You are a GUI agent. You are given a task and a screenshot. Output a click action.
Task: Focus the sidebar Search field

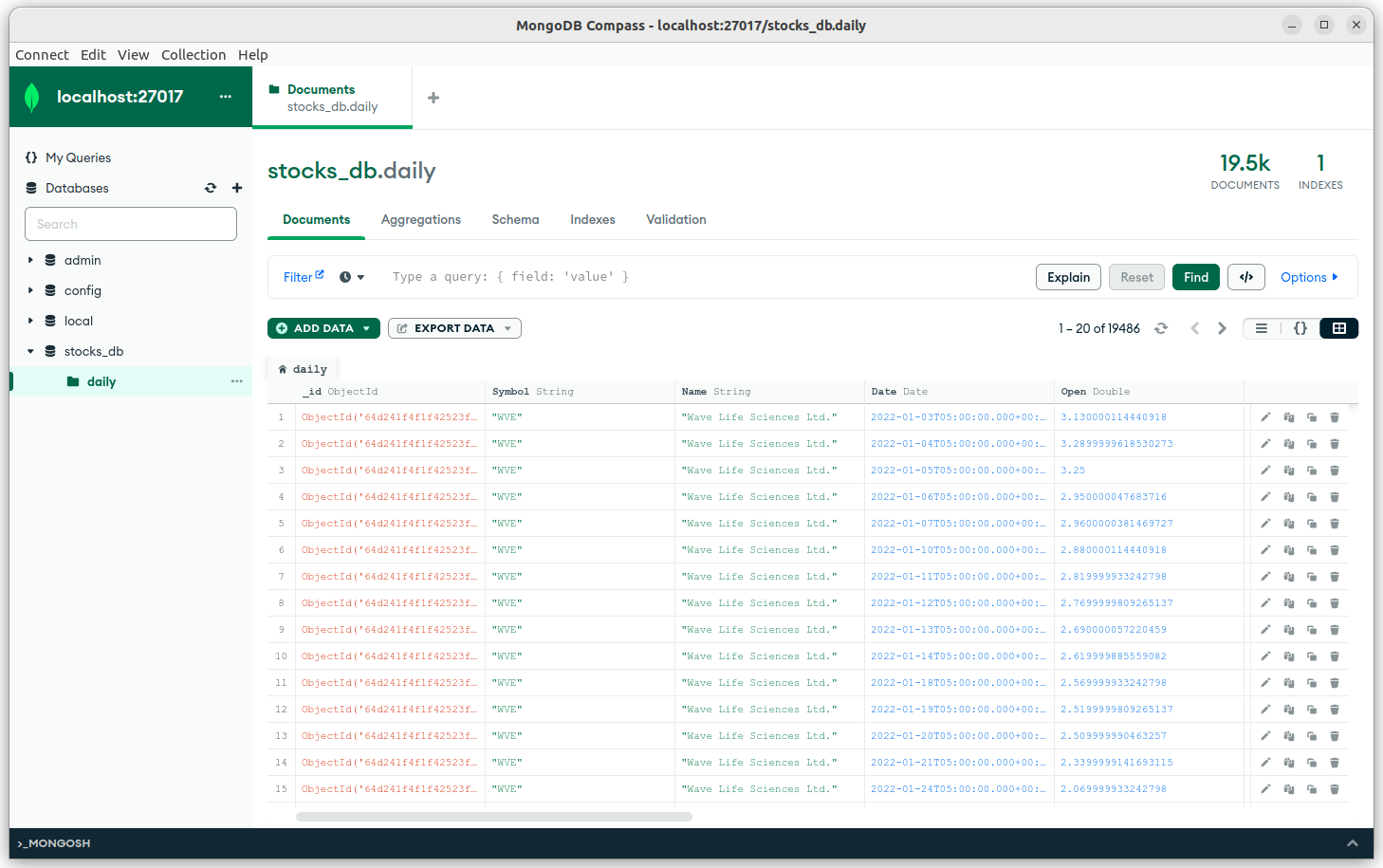click(131, 224)
